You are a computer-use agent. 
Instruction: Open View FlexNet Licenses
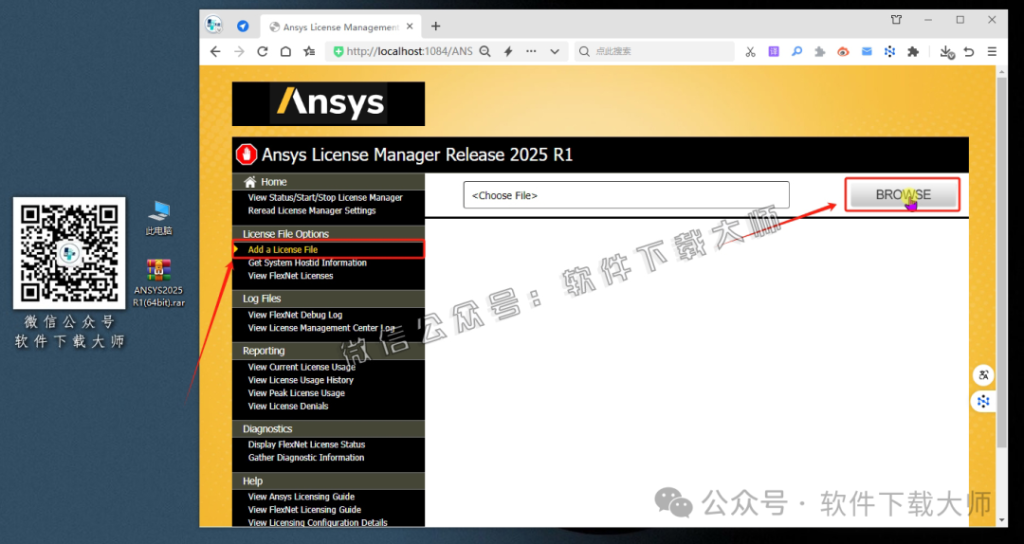pyautogui.click(x=291, y=276)
